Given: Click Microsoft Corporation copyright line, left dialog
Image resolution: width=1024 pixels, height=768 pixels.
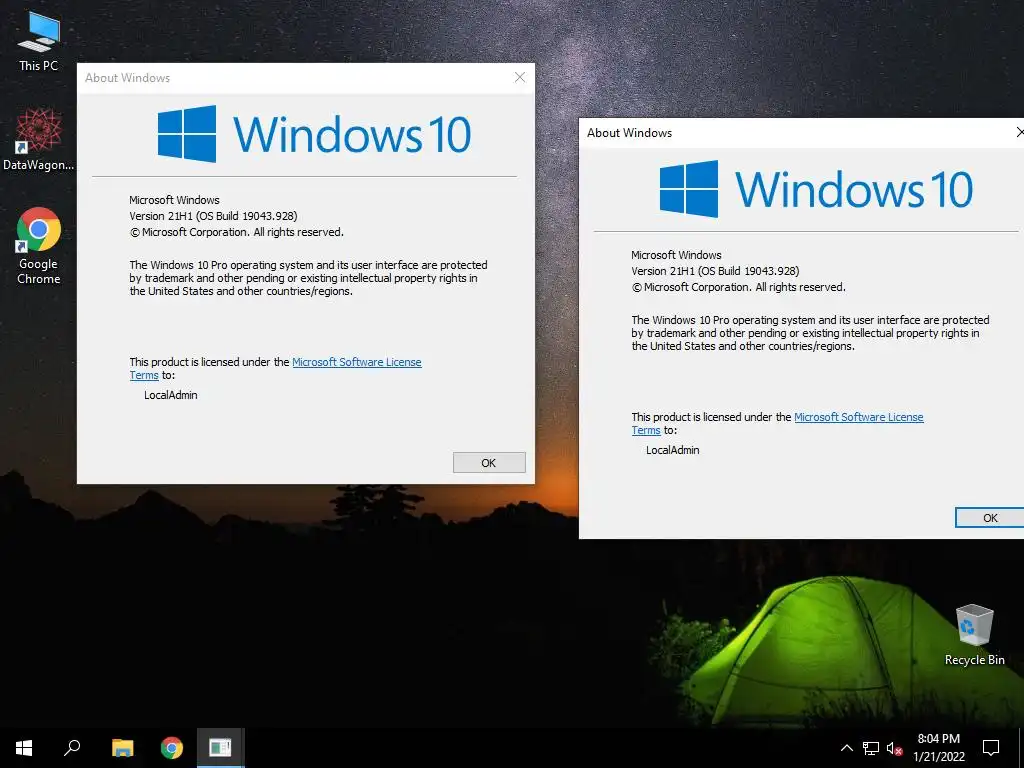Looking at the screenshot, I should (236, 232).
